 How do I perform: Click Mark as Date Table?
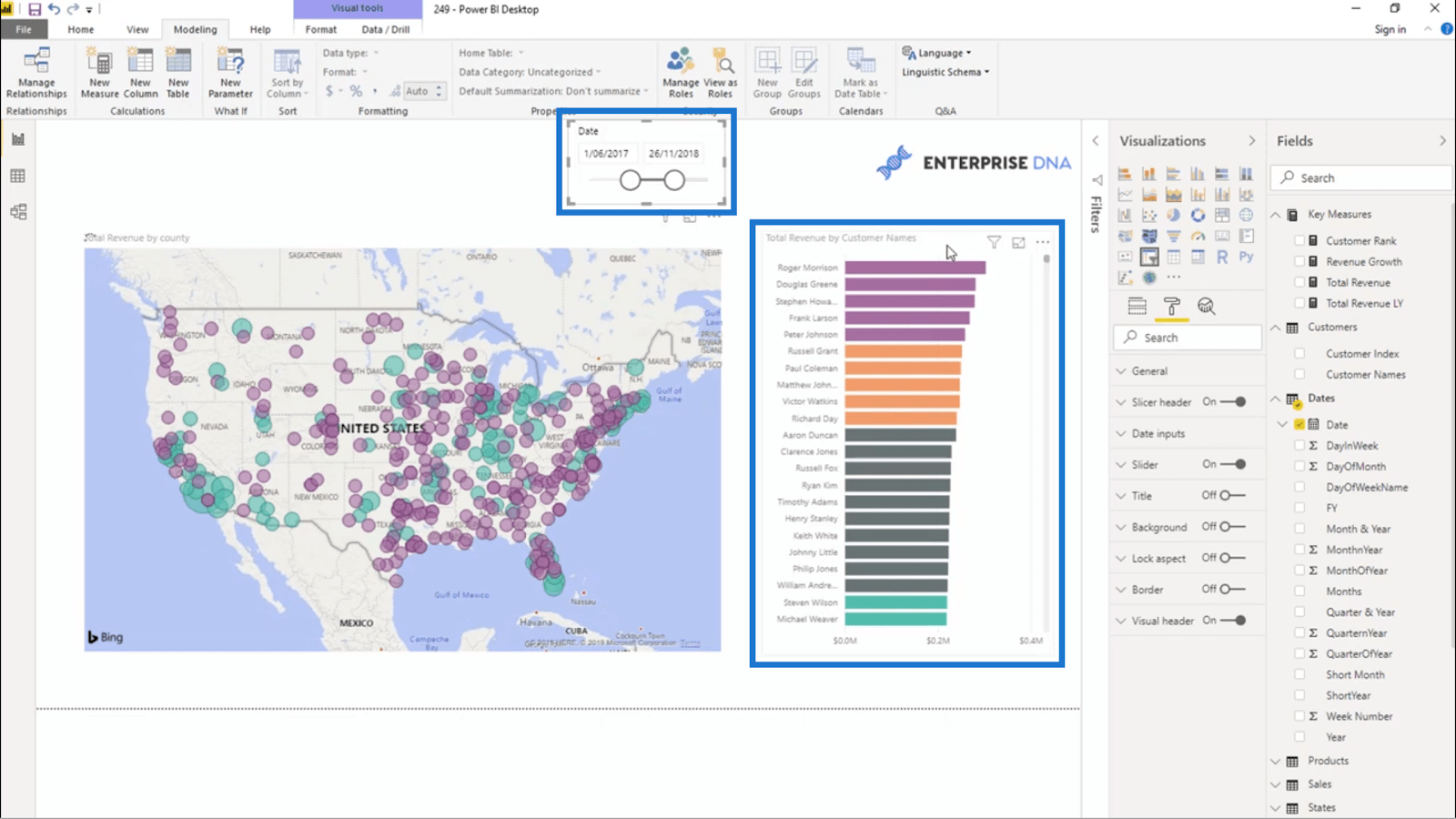[x=860, y=73]
